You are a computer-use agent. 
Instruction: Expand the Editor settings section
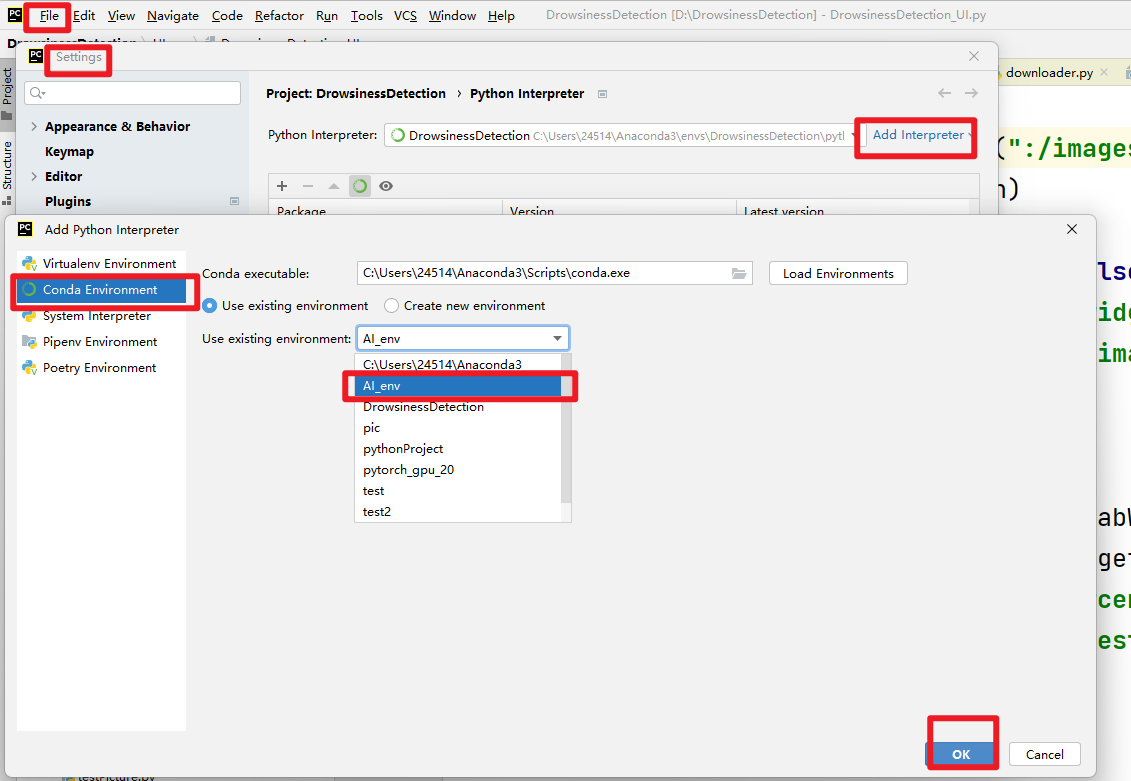34,176
